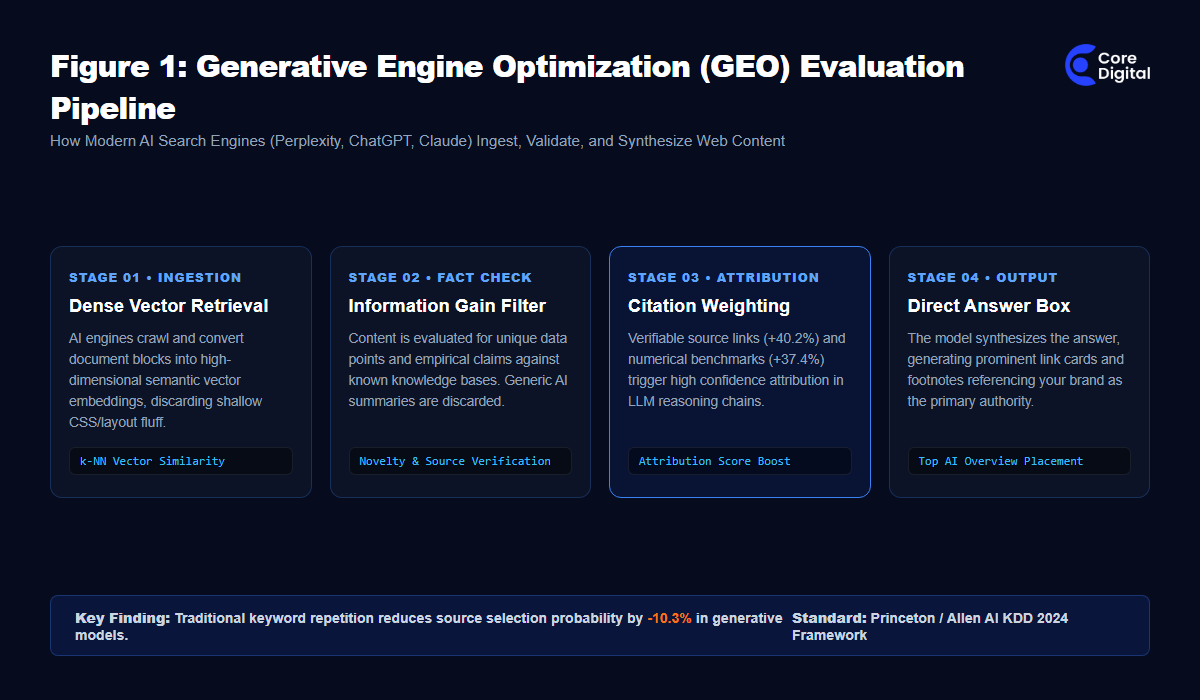Click the "k-NN Vector Similarity" tag
Image resolution: width=1200 pixels, height=700 pixels.
[x=181, y=461]
